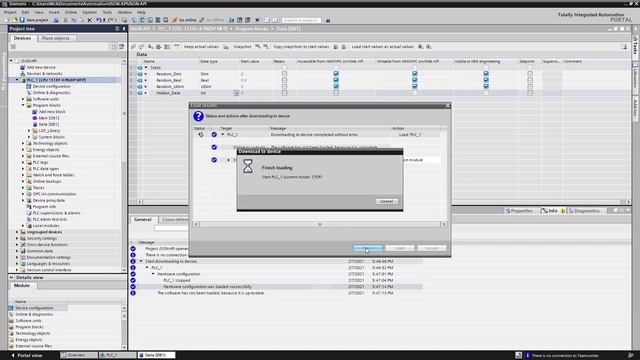This screenshot has width=640, height=360.
Task: Click the Go online toolbar button
Action: pyautogui.click(x=184, y=20)
